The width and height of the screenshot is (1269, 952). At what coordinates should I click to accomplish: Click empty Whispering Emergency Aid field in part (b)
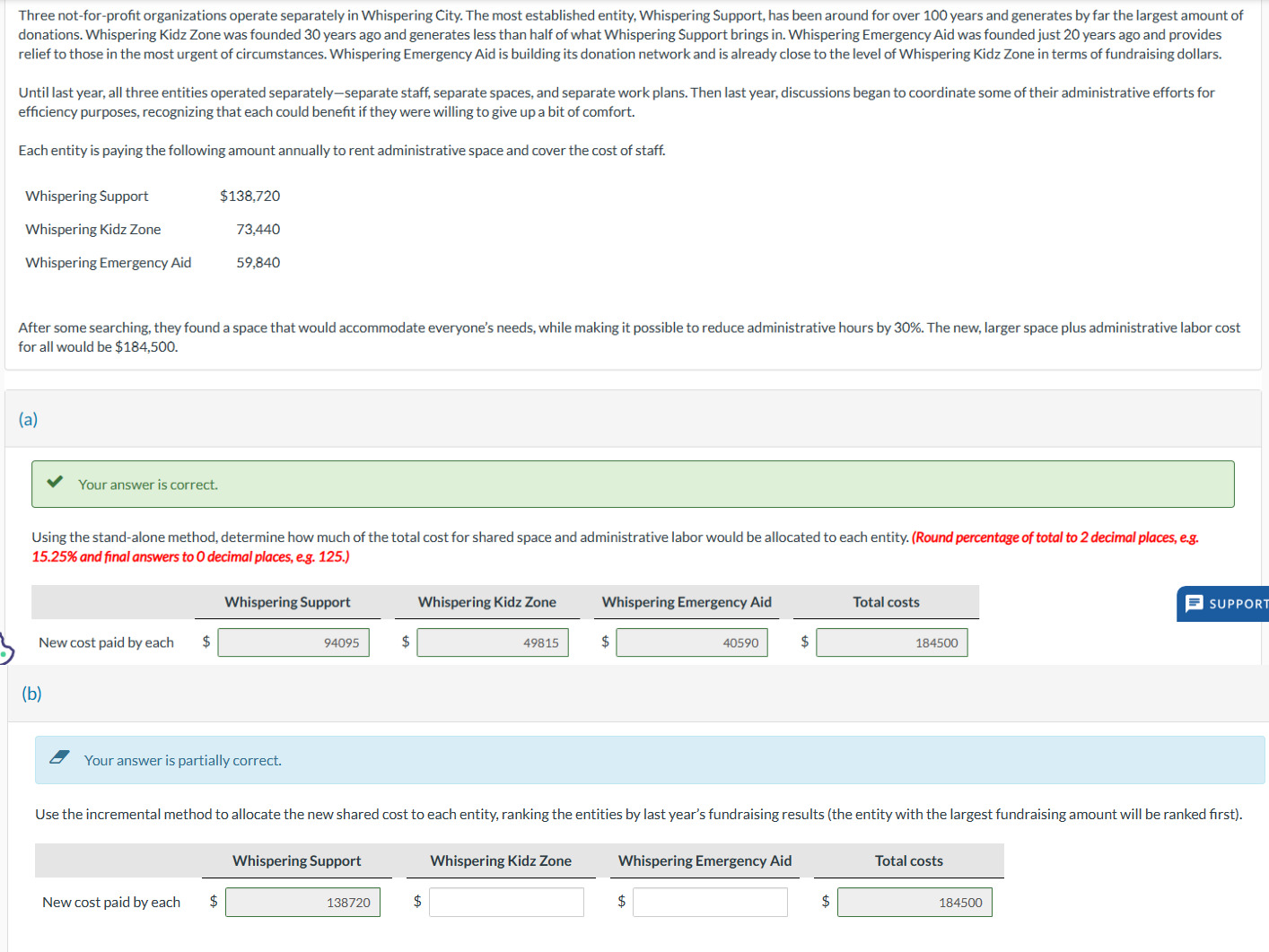coord(710,903)
